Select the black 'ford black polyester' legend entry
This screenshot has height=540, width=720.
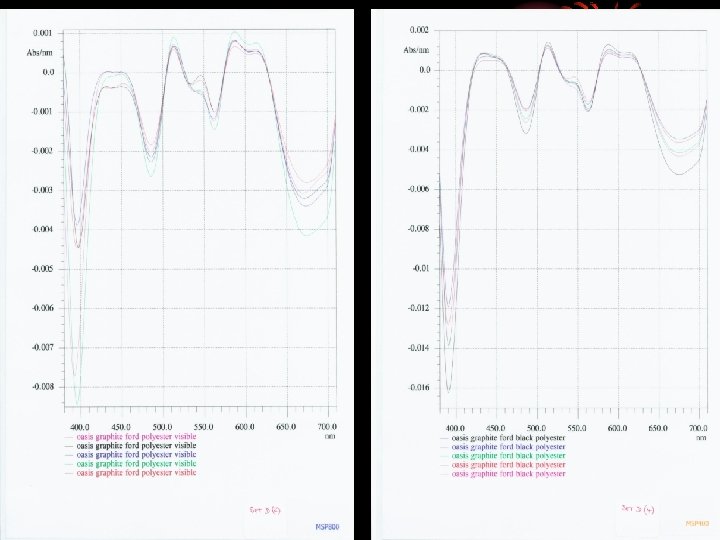[x=508, y=438]
